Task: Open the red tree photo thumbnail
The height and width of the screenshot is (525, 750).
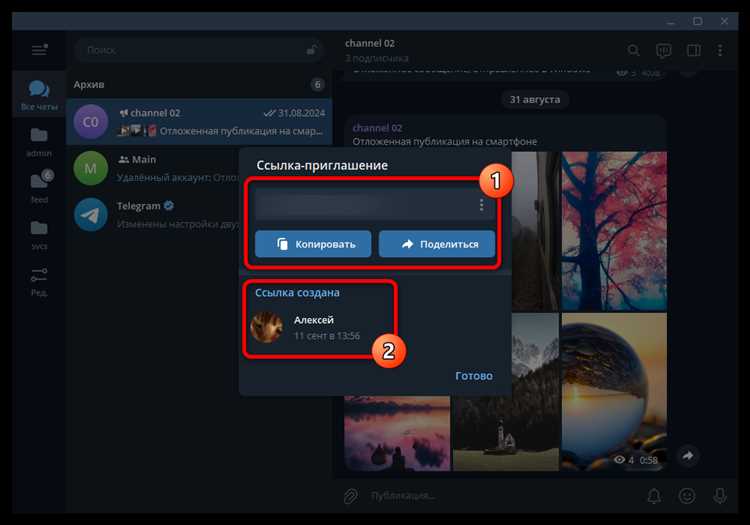Action: coord(614,231)
